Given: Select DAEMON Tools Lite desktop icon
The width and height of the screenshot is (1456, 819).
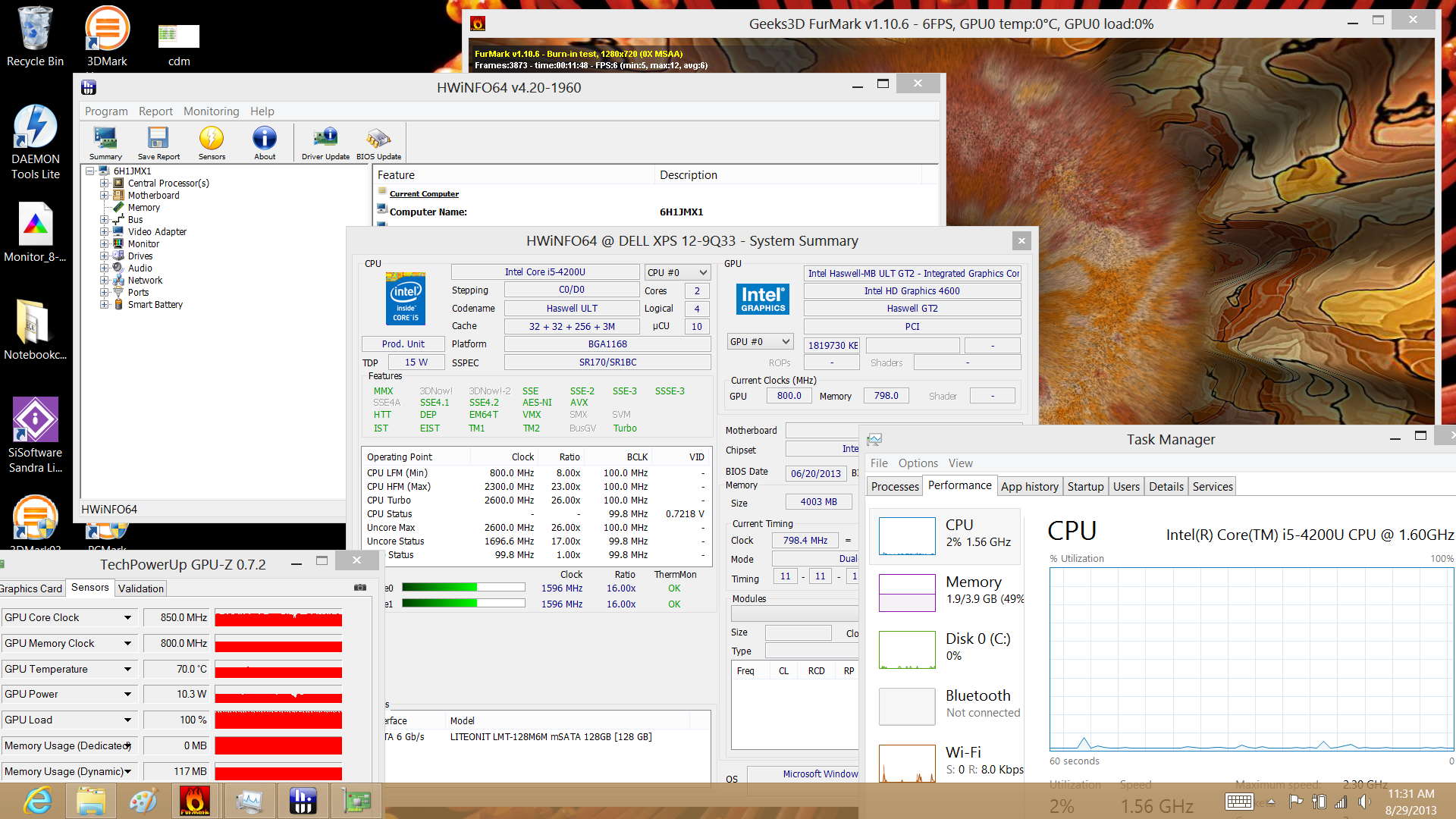Looking at the screenshot, I should 35,143.
